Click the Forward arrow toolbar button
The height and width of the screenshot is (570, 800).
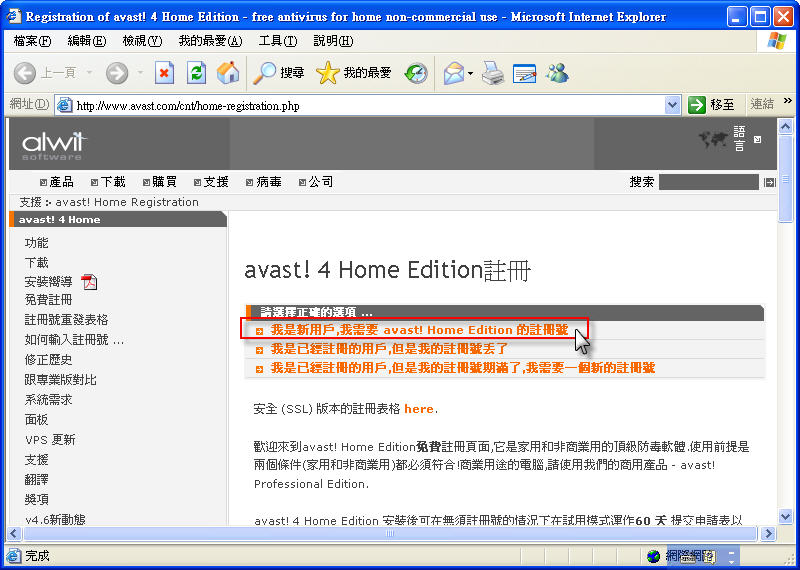pos(117,73)
